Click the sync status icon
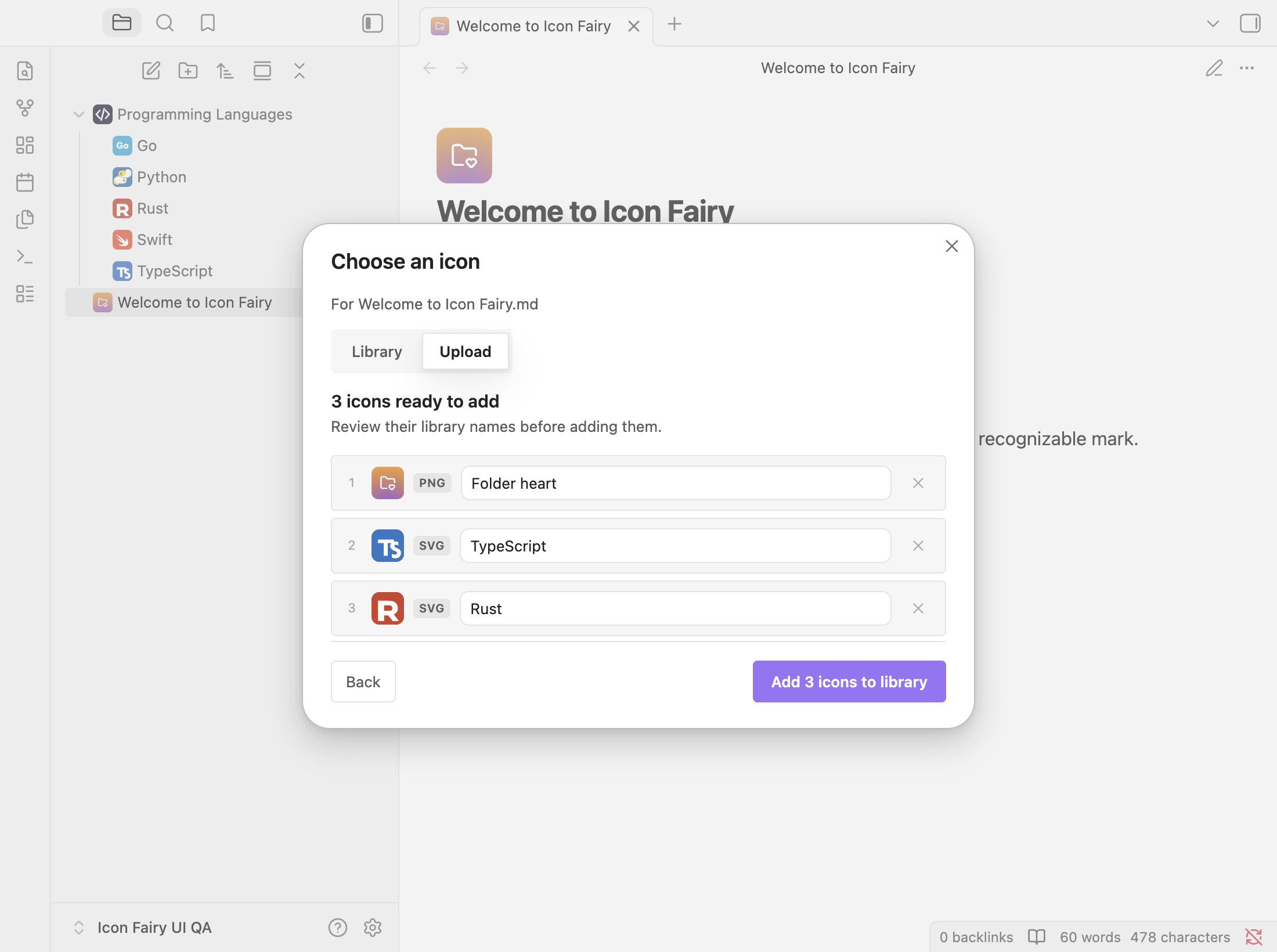 click(x=1254, y=937)
